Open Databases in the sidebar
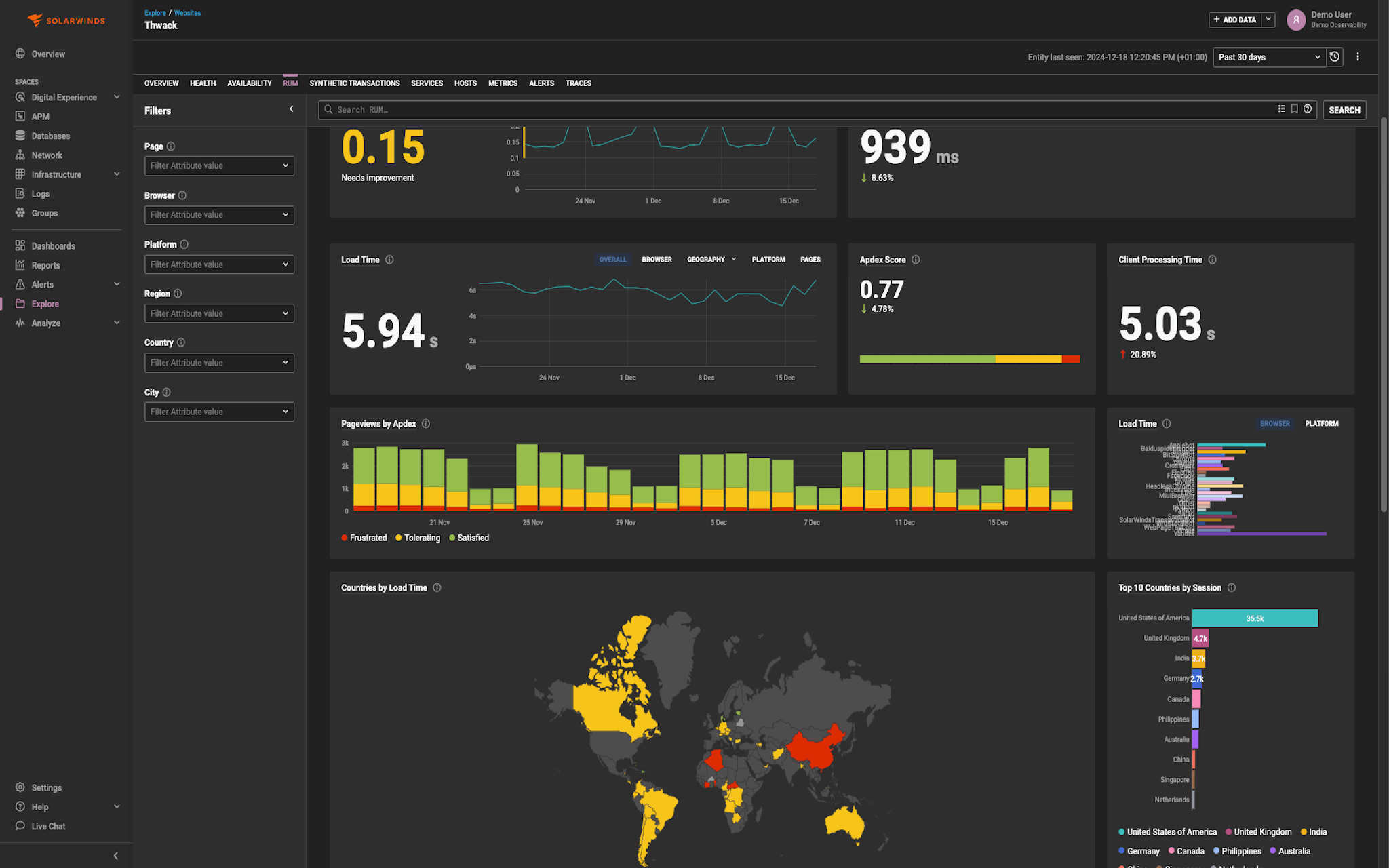 50,136
